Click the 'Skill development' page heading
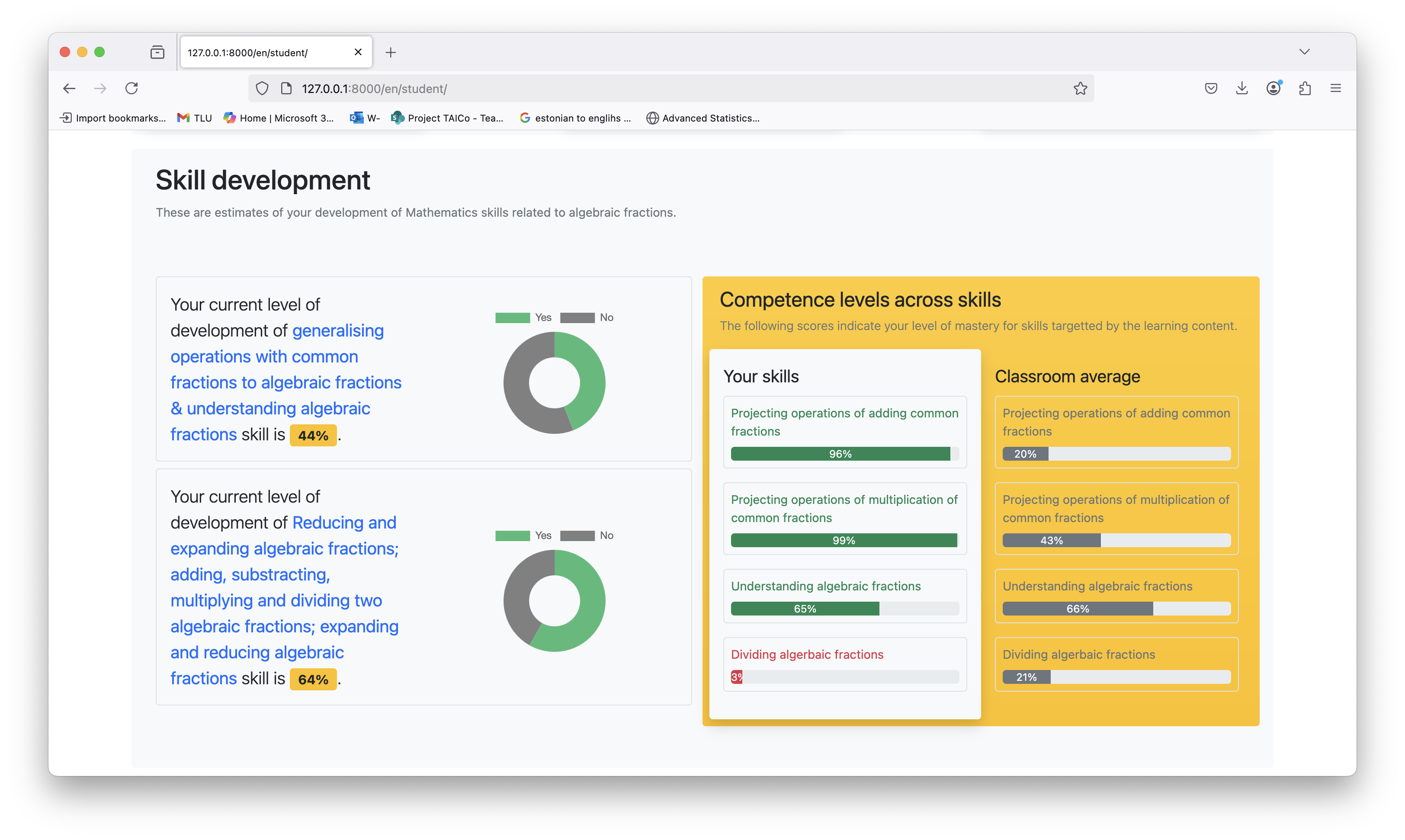The width and height of the screenshot is (1405, 840). coord(263,180)
